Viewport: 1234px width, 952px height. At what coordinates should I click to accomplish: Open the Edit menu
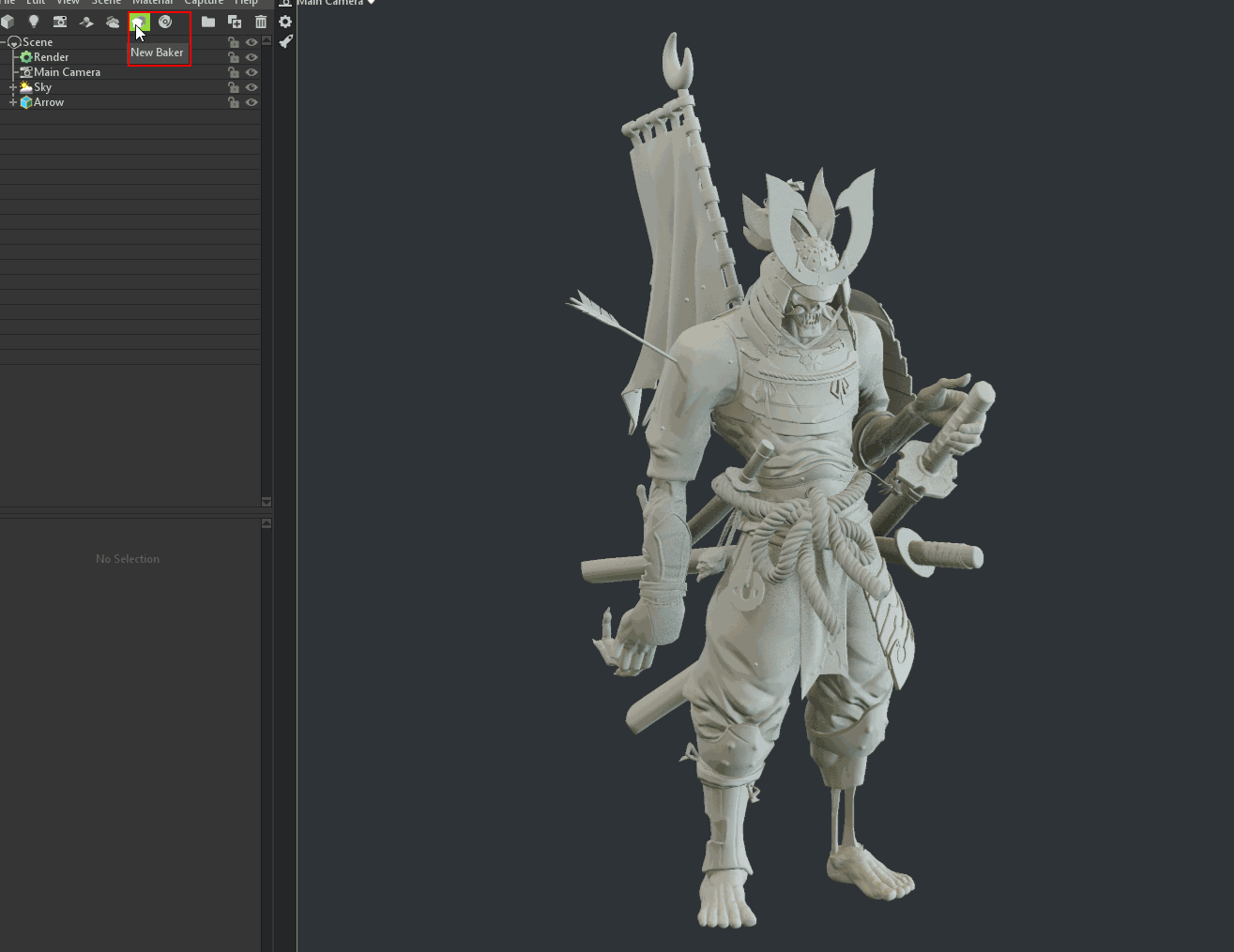click(36, 3)
